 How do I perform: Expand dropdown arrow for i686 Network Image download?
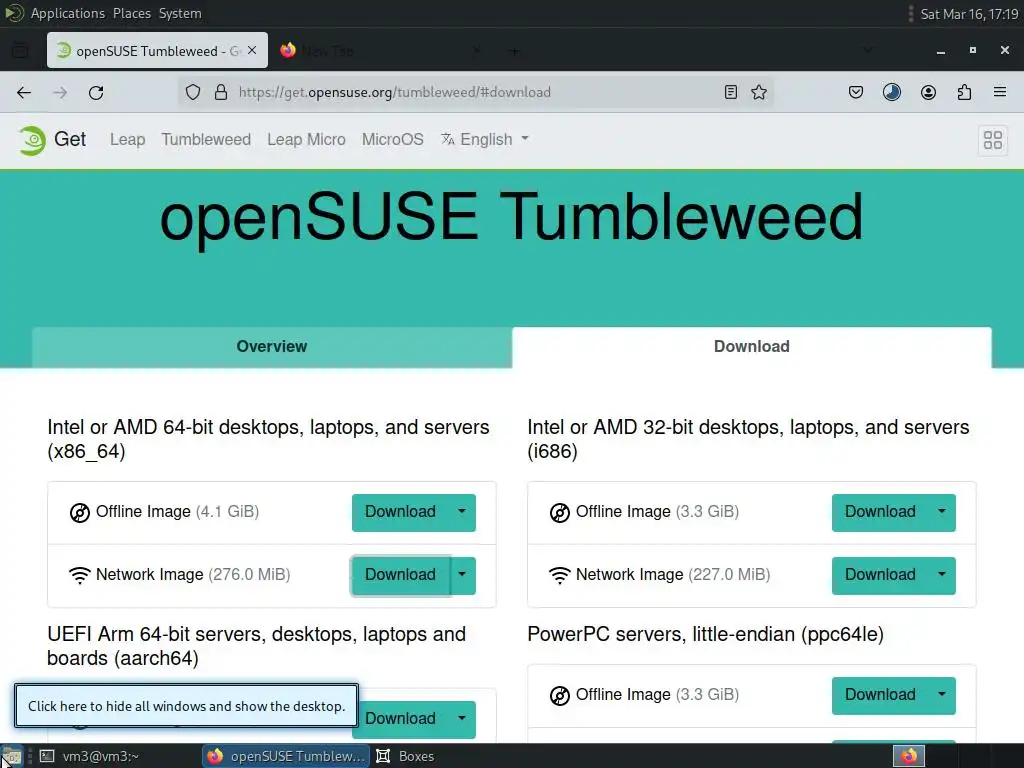942,575
